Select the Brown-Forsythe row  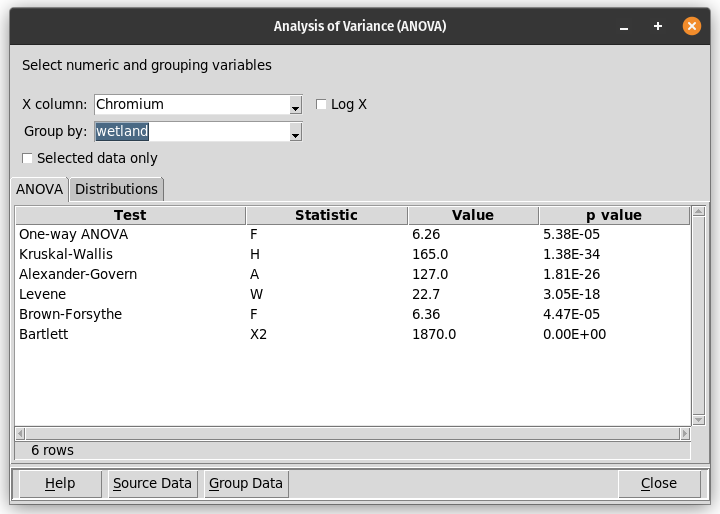353,314
